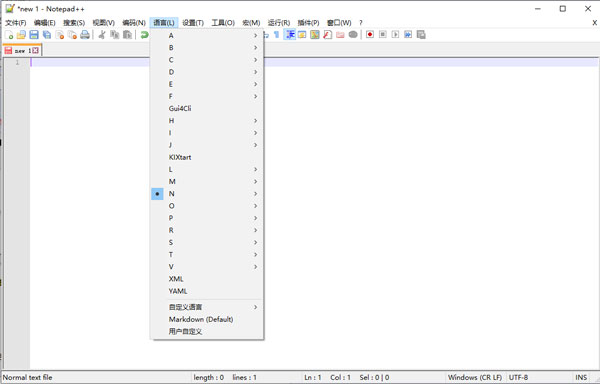The height and width of the screenshot is (384, 600).
Task: Expand the D language submenu arrow
Action: coord(255,72)
